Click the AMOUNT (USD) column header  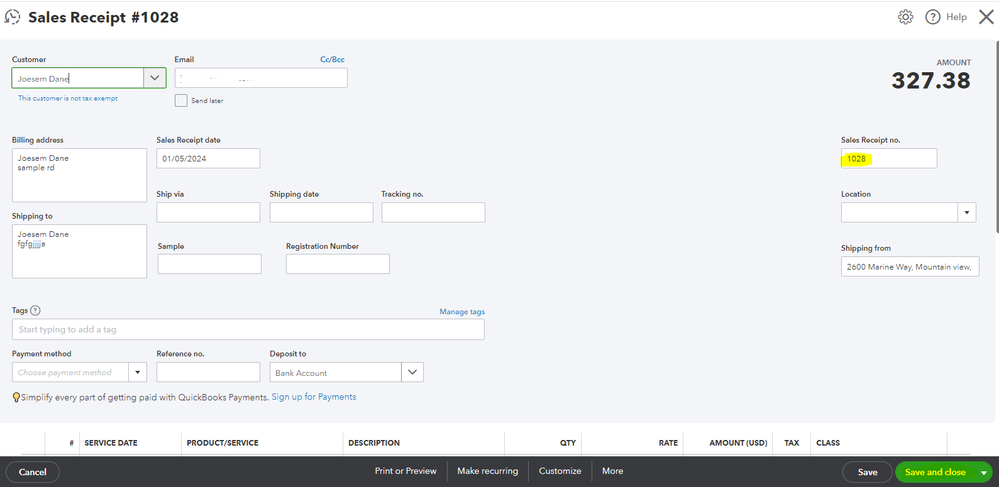pyautogui.click(x=738, y=443)
